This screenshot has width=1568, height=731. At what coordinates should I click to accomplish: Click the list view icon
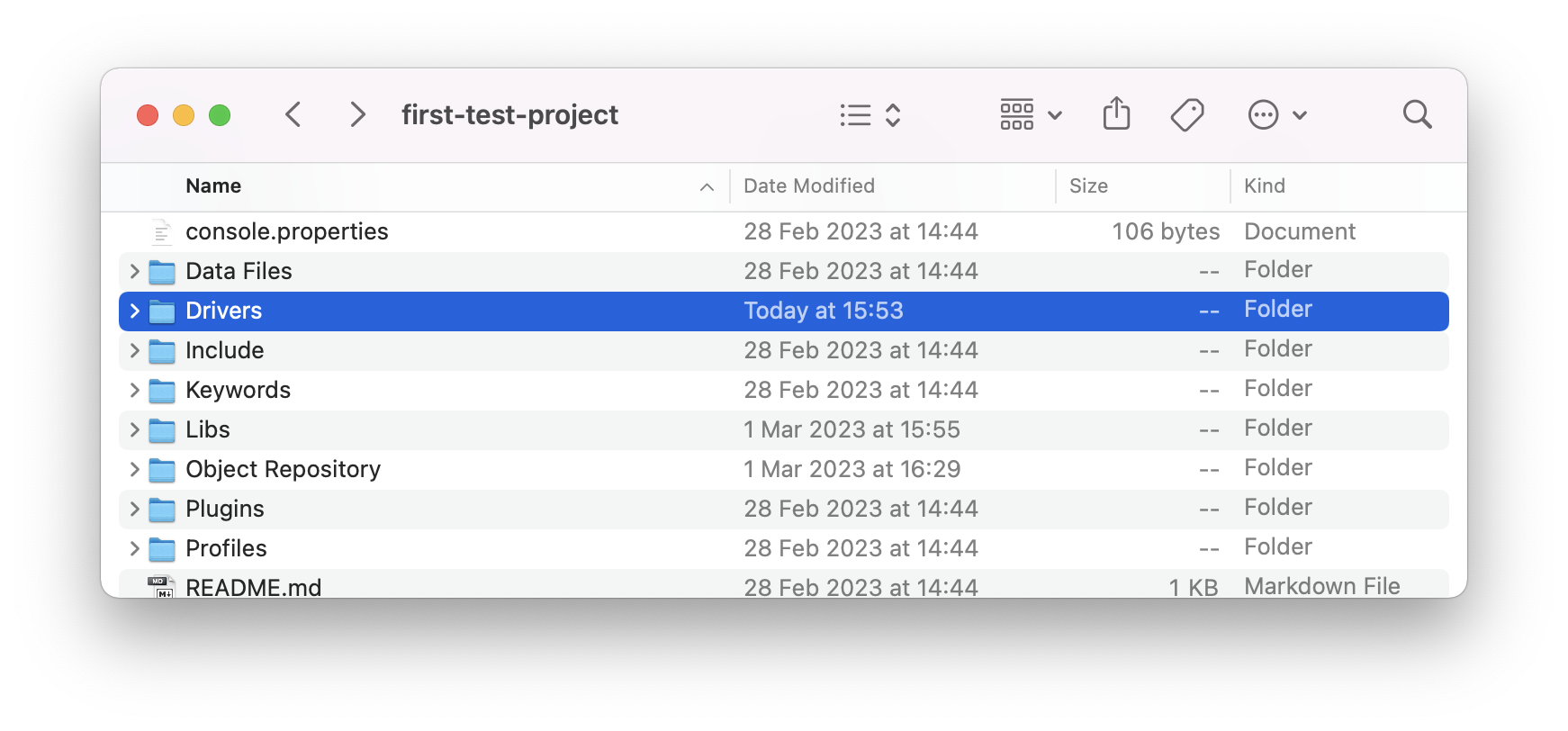click(x=855, y=114)
